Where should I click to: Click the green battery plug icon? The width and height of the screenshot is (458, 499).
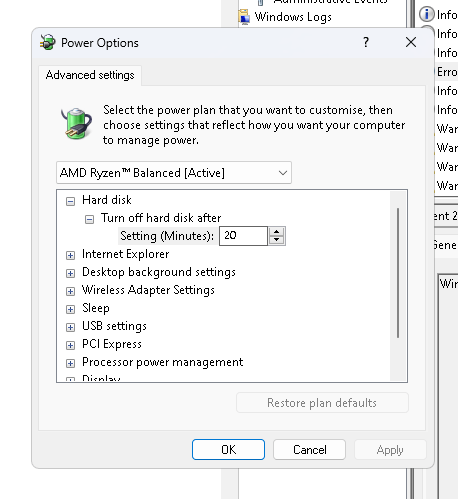[x=77, y=123]
